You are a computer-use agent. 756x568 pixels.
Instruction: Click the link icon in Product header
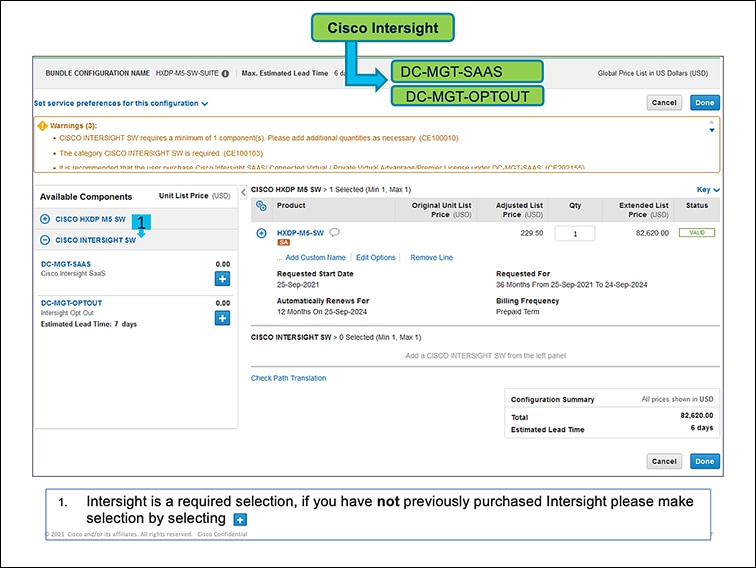tap(261, 205)
